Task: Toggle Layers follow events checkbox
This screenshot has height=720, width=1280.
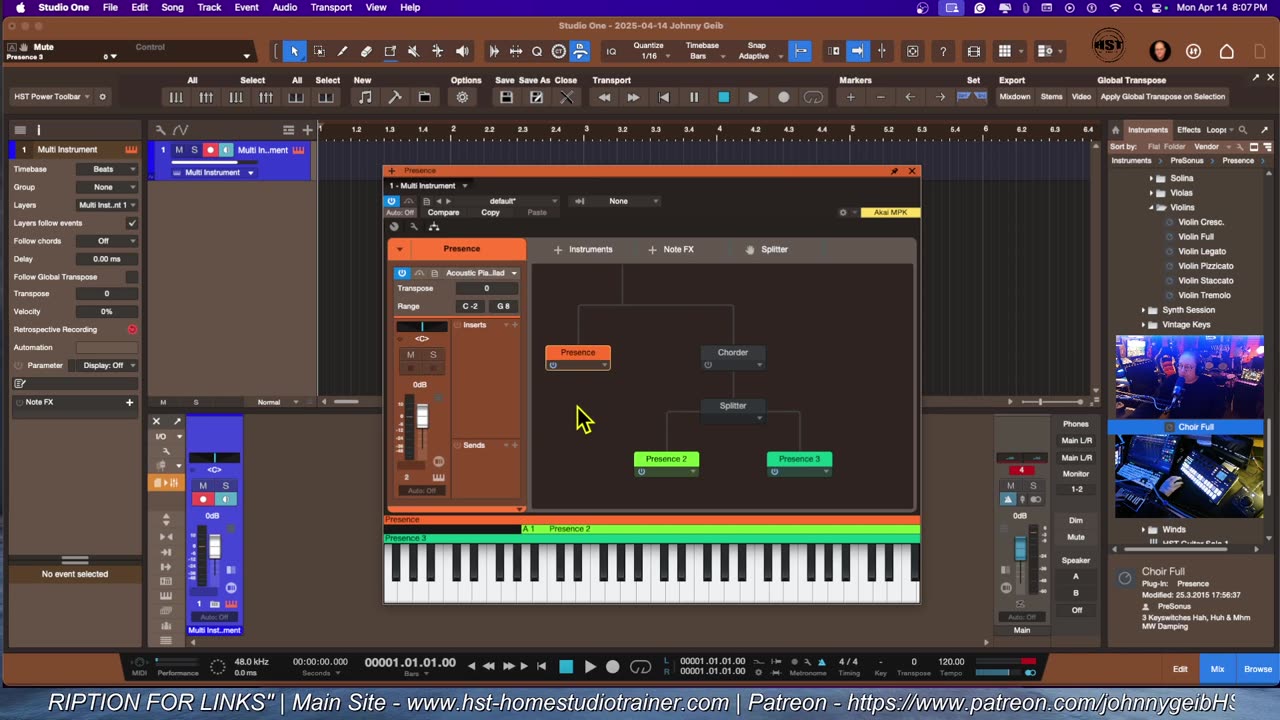Action: point(131,223)
